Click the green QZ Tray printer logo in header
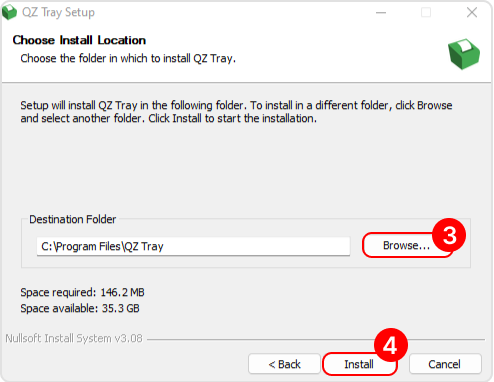Viewport: 494px width, 382px height. point(464,54)
